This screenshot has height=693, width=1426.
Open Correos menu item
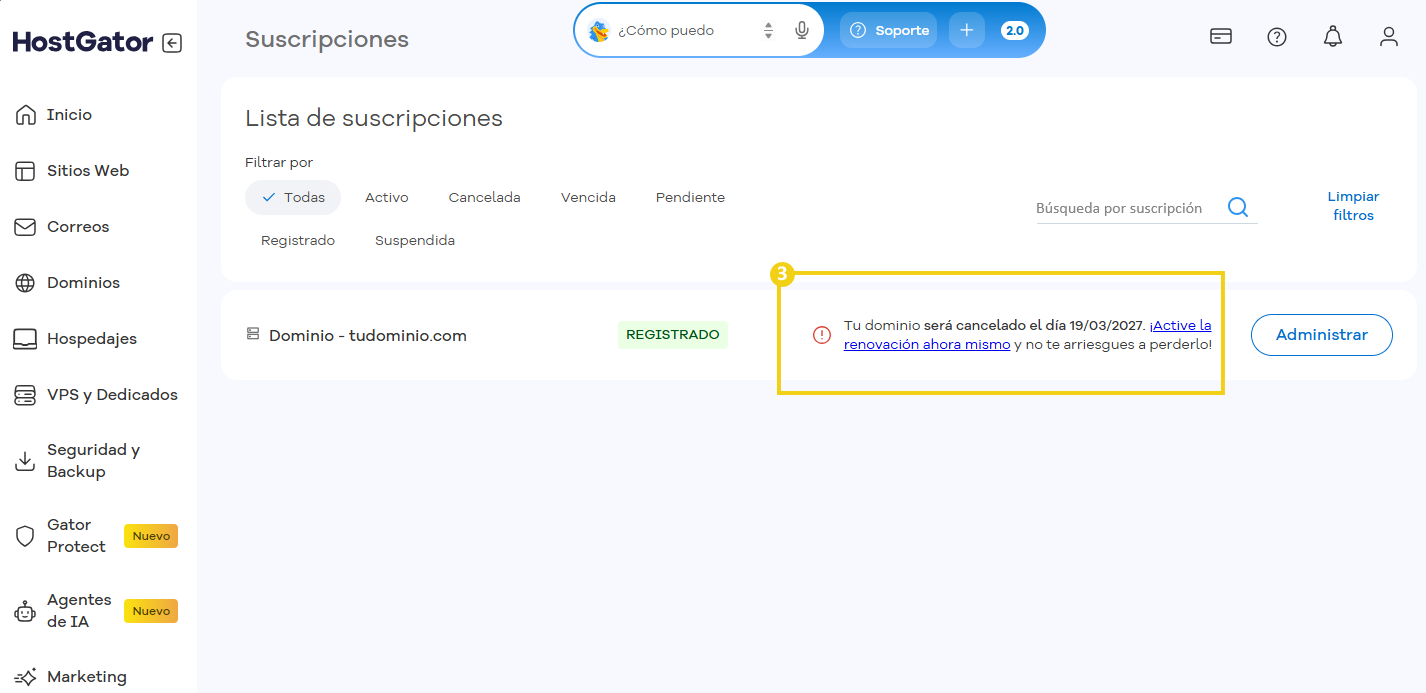[x=78, y=227]
